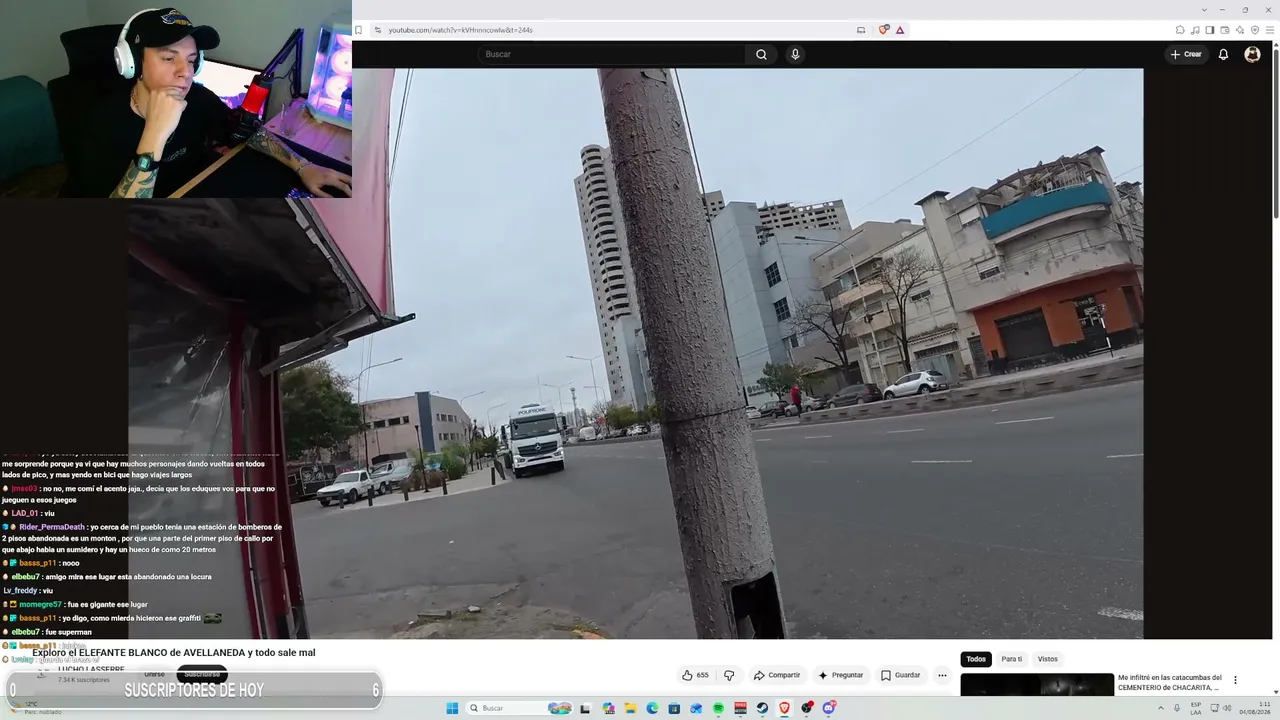Expand hidden system tray icons
Image resolution: width=1280 pixels, height=720 pixels.
coord(1160,708)
